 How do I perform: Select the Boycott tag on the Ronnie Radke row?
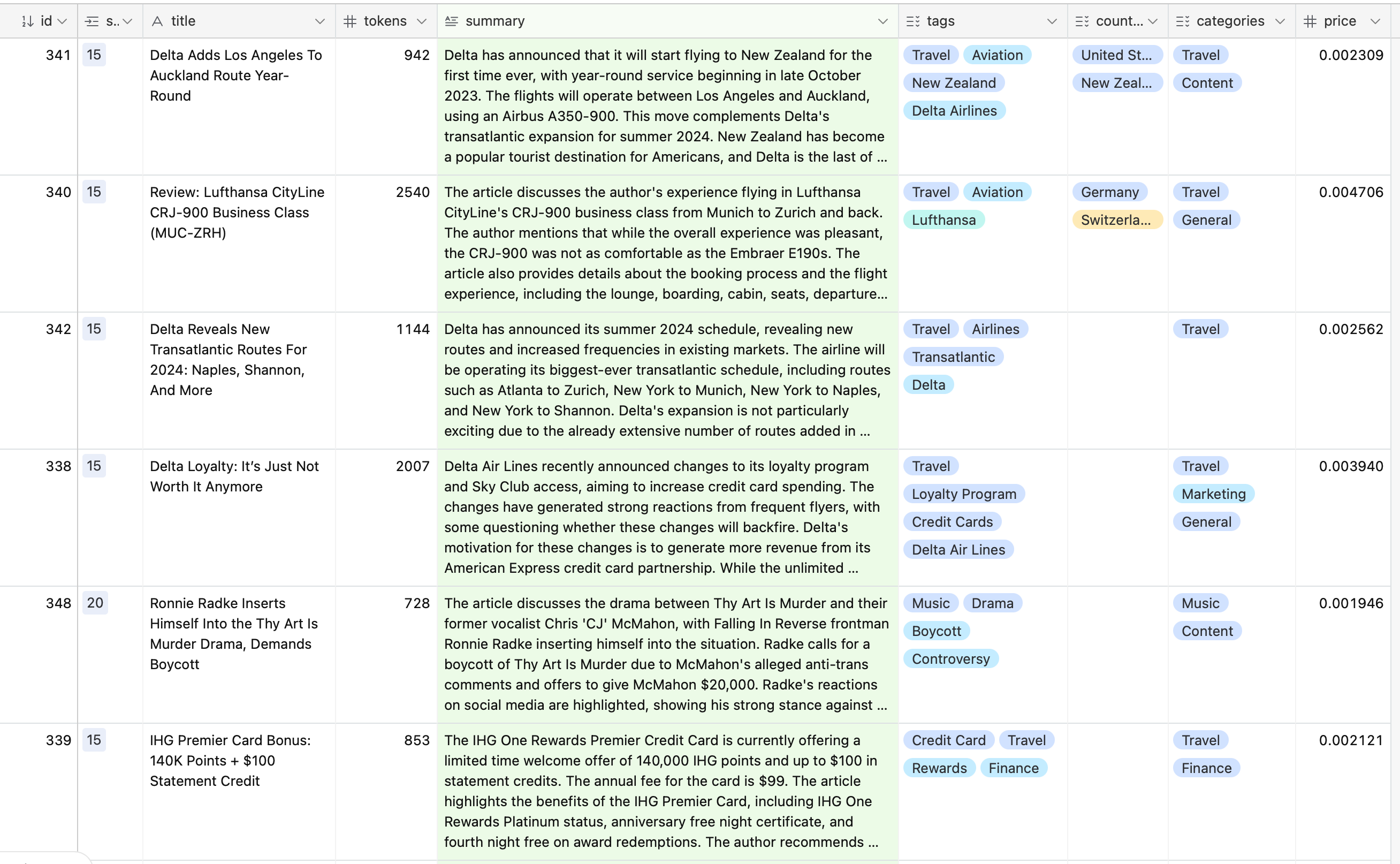pos(935,631)
